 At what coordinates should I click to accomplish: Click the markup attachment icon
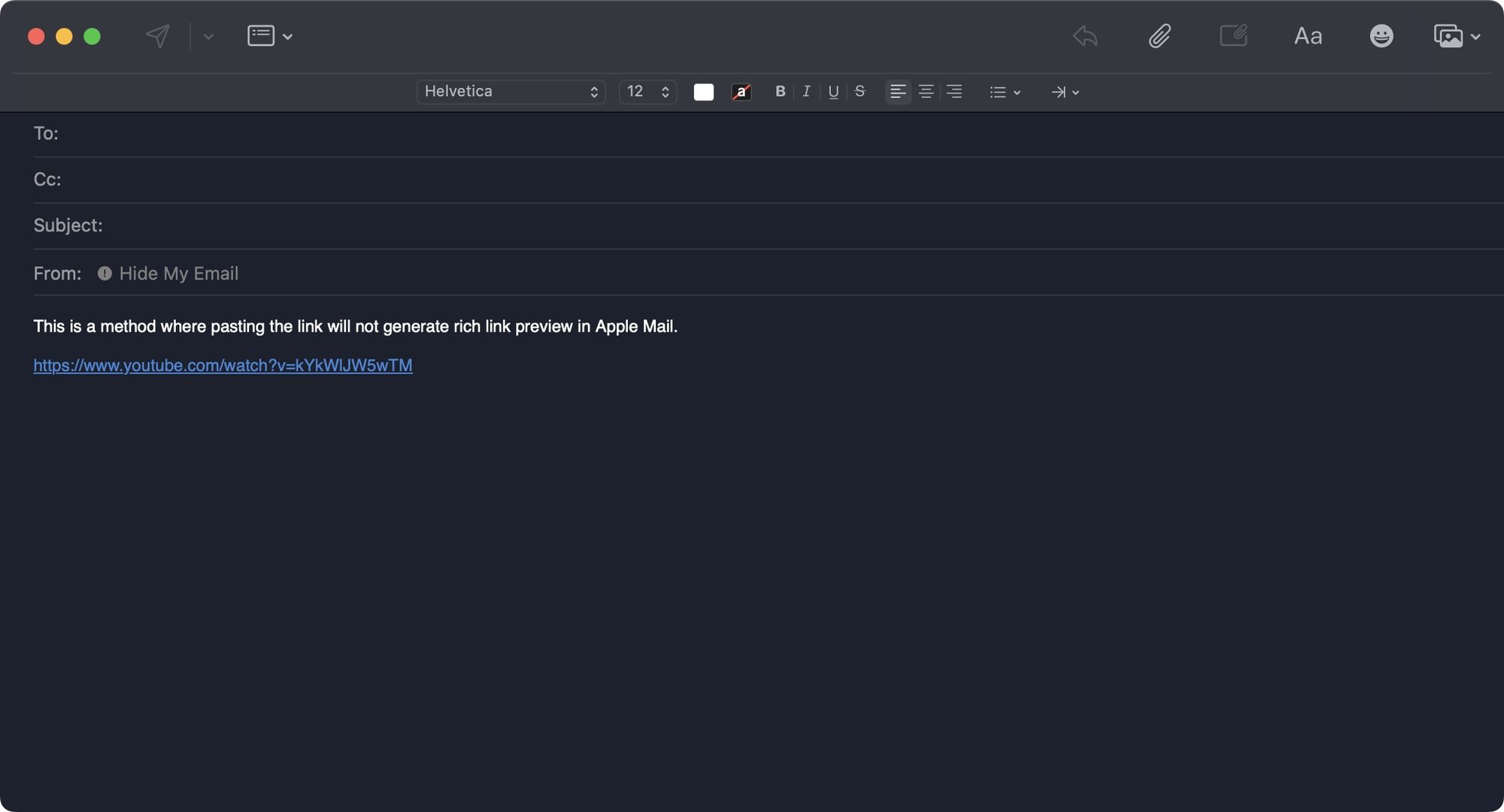click(x=1233, y=35)
